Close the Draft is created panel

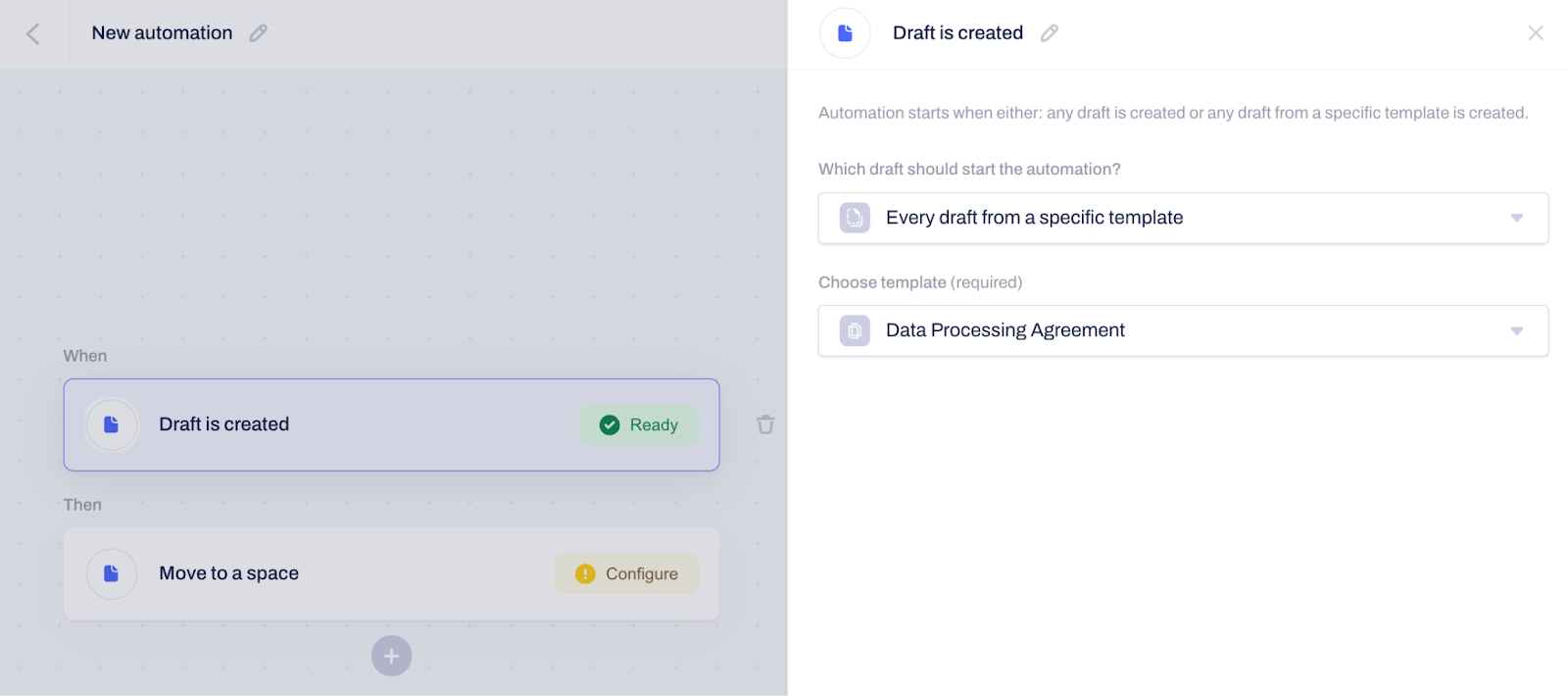pos(1536,33)
